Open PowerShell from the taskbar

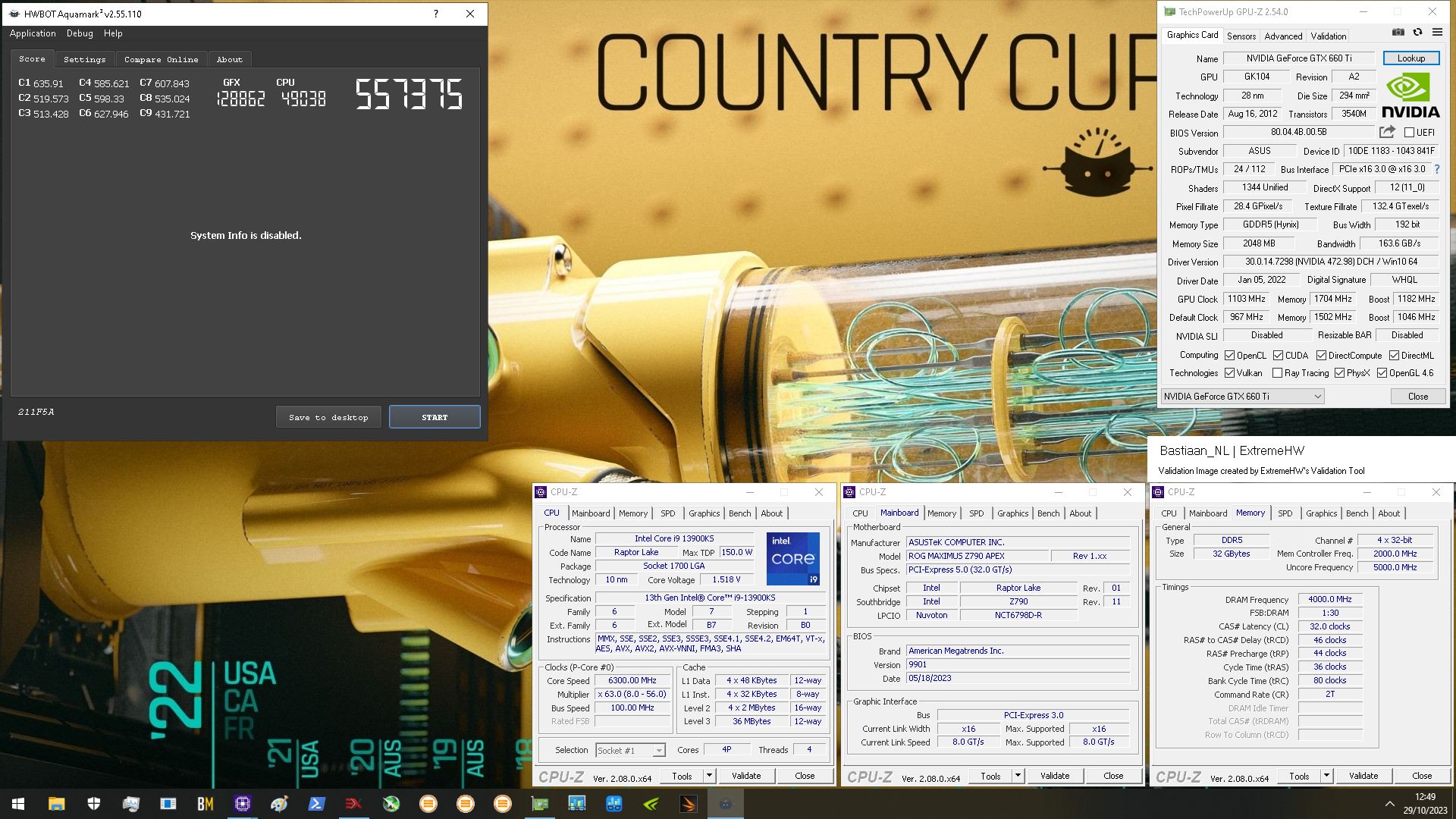(317, 804)
